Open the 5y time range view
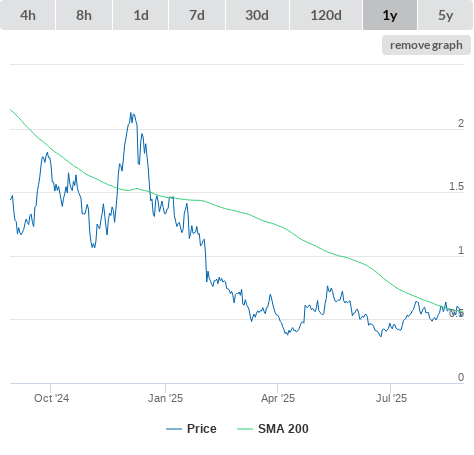The width and height of the screenshot is (474, 455). (446, 15)
